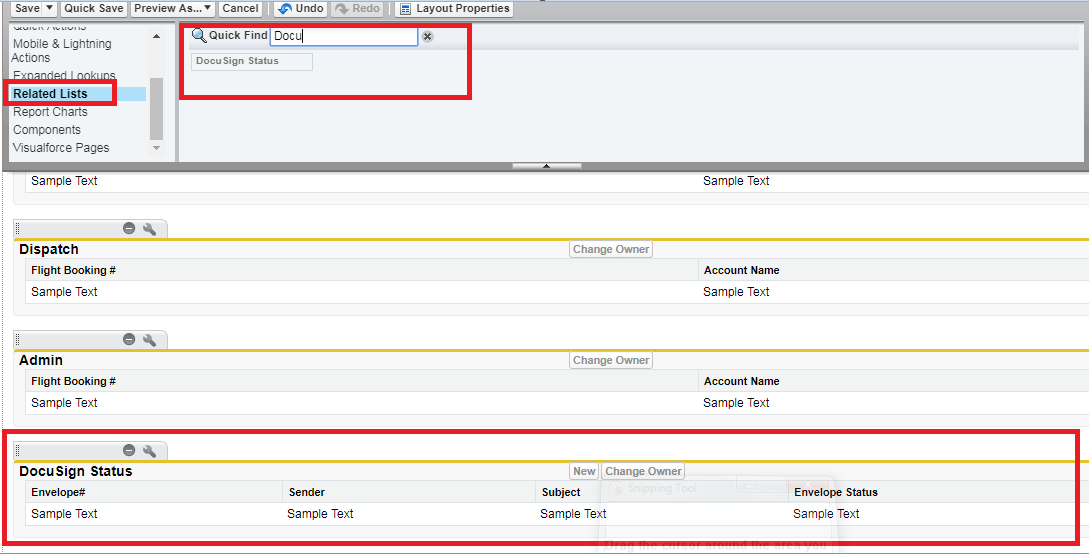Viewport: 1089px width, 555px height.
Task: Click the Envelope# column header
Action: click(58, 492)
